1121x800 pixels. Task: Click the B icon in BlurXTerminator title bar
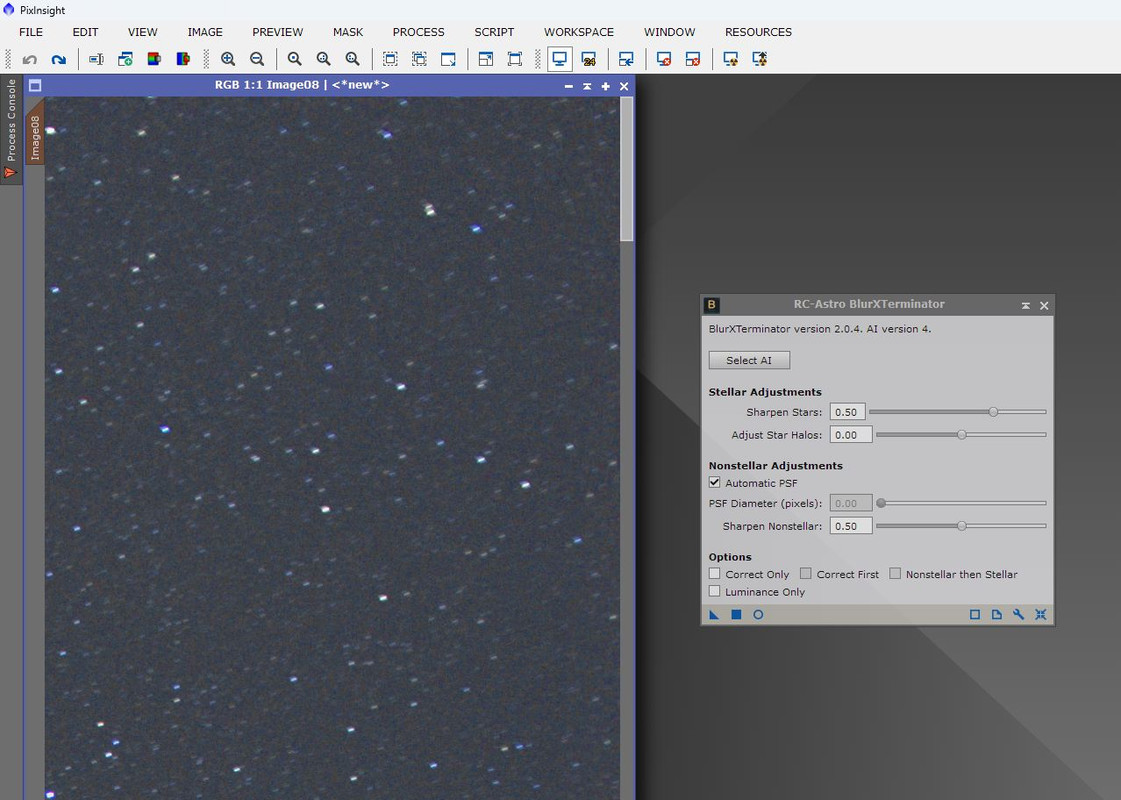coord(711,305)
